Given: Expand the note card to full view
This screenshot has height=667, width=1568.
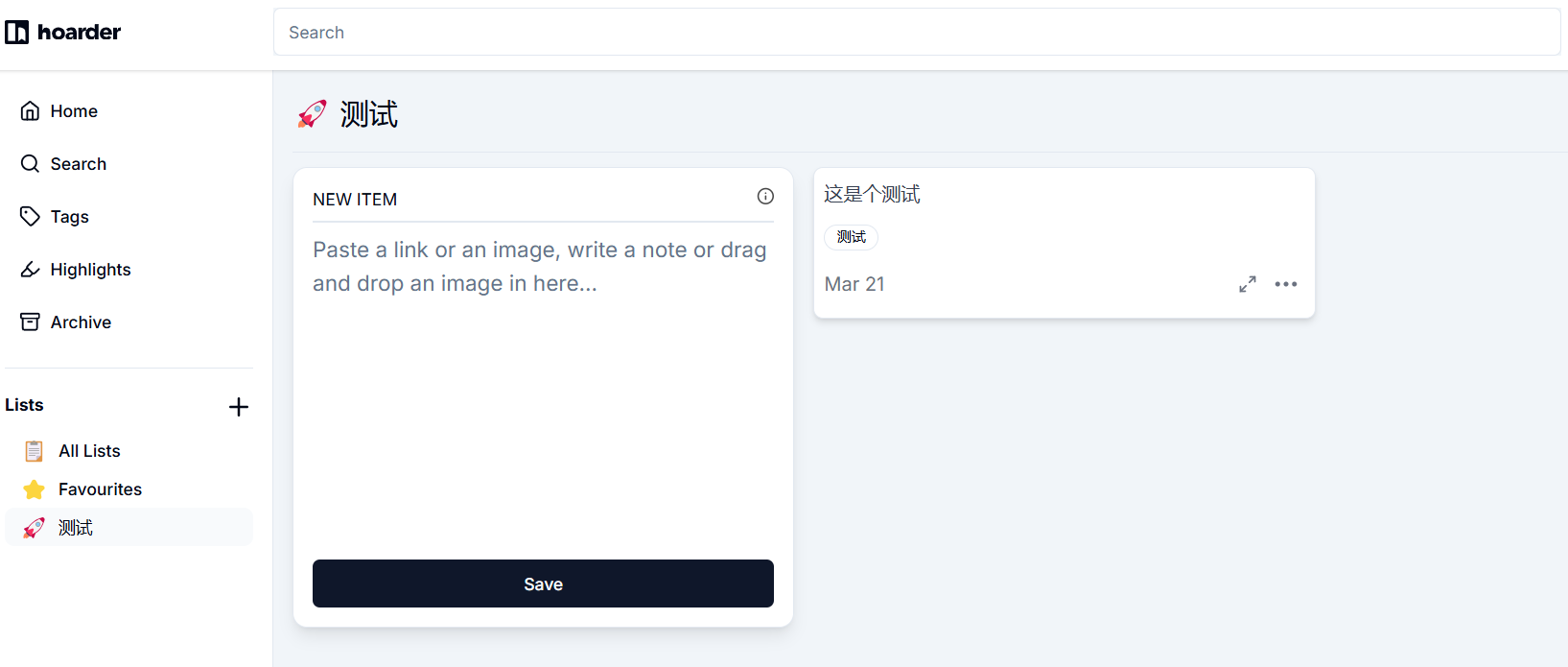Looking at the screenshot, I should 1248,285.
